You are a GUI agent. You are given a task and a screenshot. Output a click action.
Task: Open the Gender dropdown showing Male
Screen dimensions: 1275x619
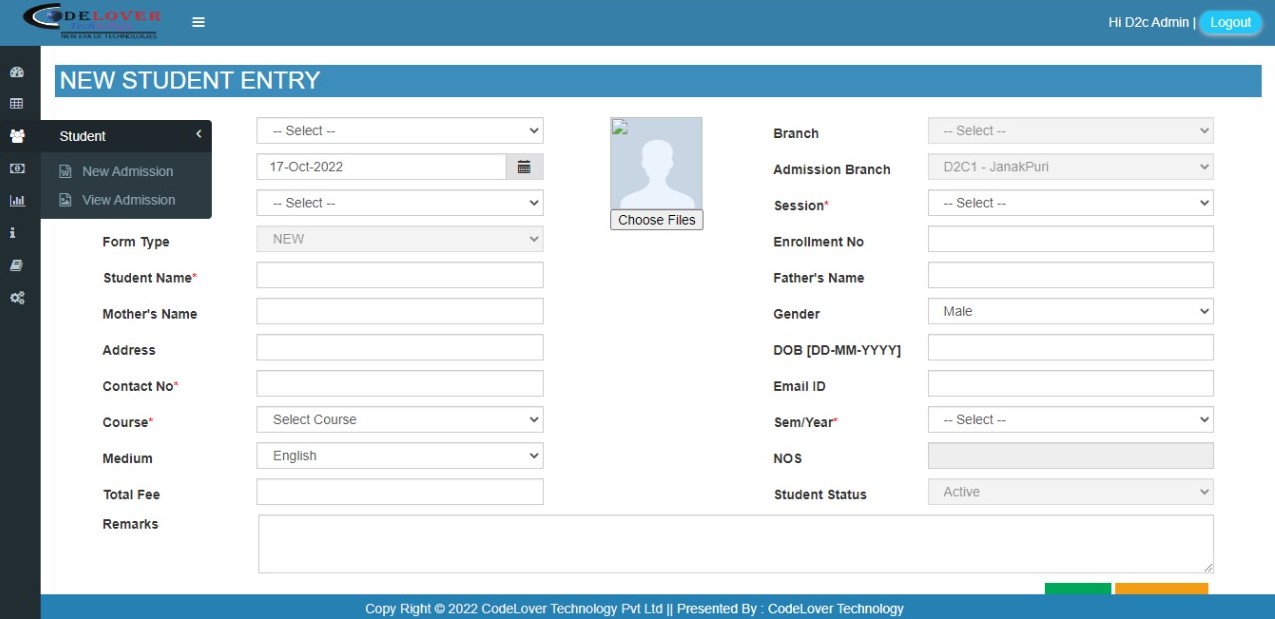point(1070,311)
